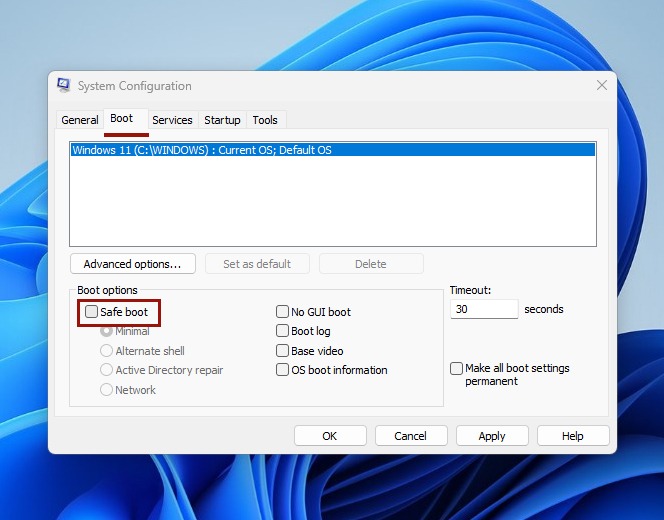Check Make all boot settings permanent
This screenshot has width=664, height=520.
coord(456,368)
